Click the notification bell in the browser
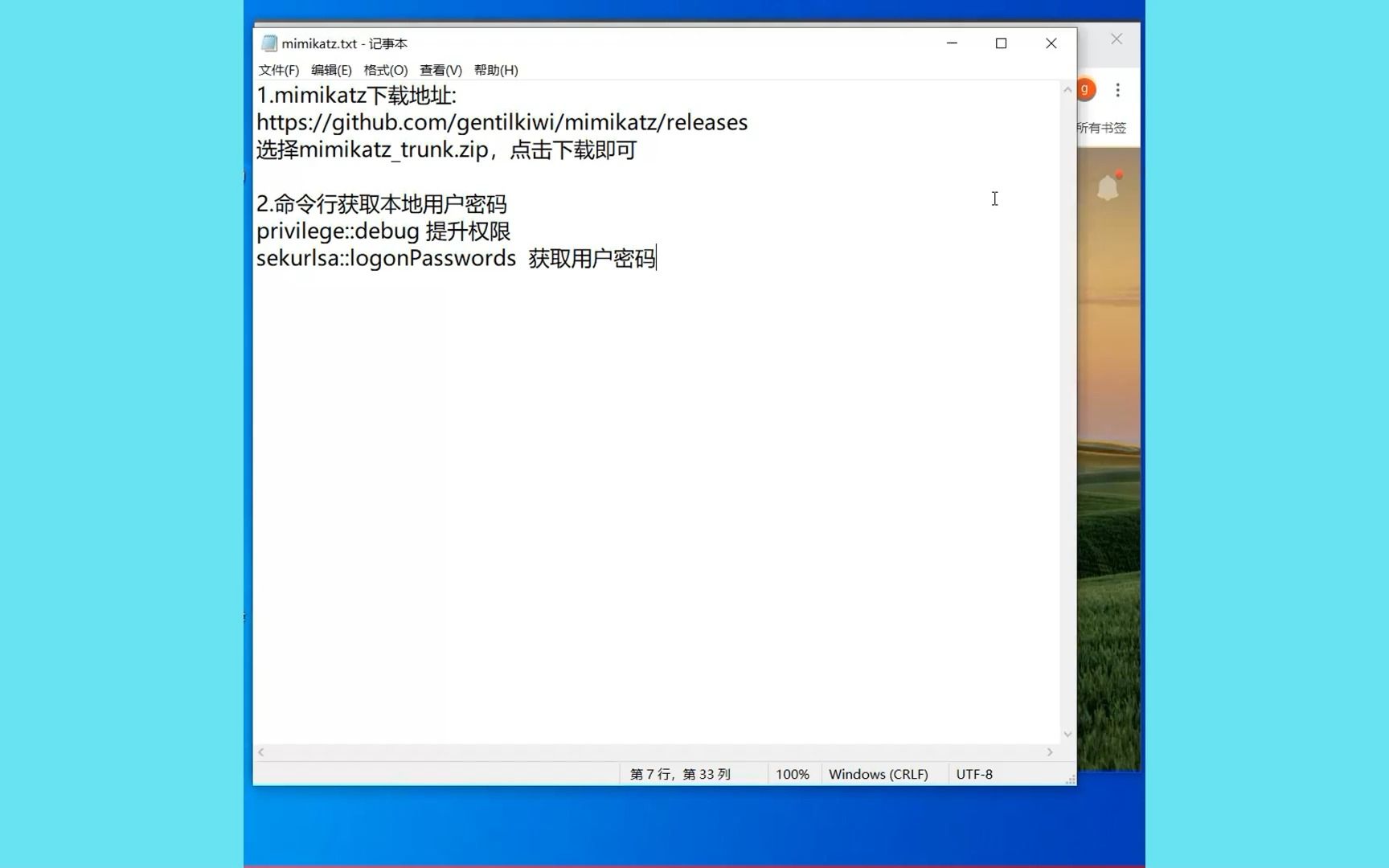Screen dimensions: 1389x868 [1108, 186]
